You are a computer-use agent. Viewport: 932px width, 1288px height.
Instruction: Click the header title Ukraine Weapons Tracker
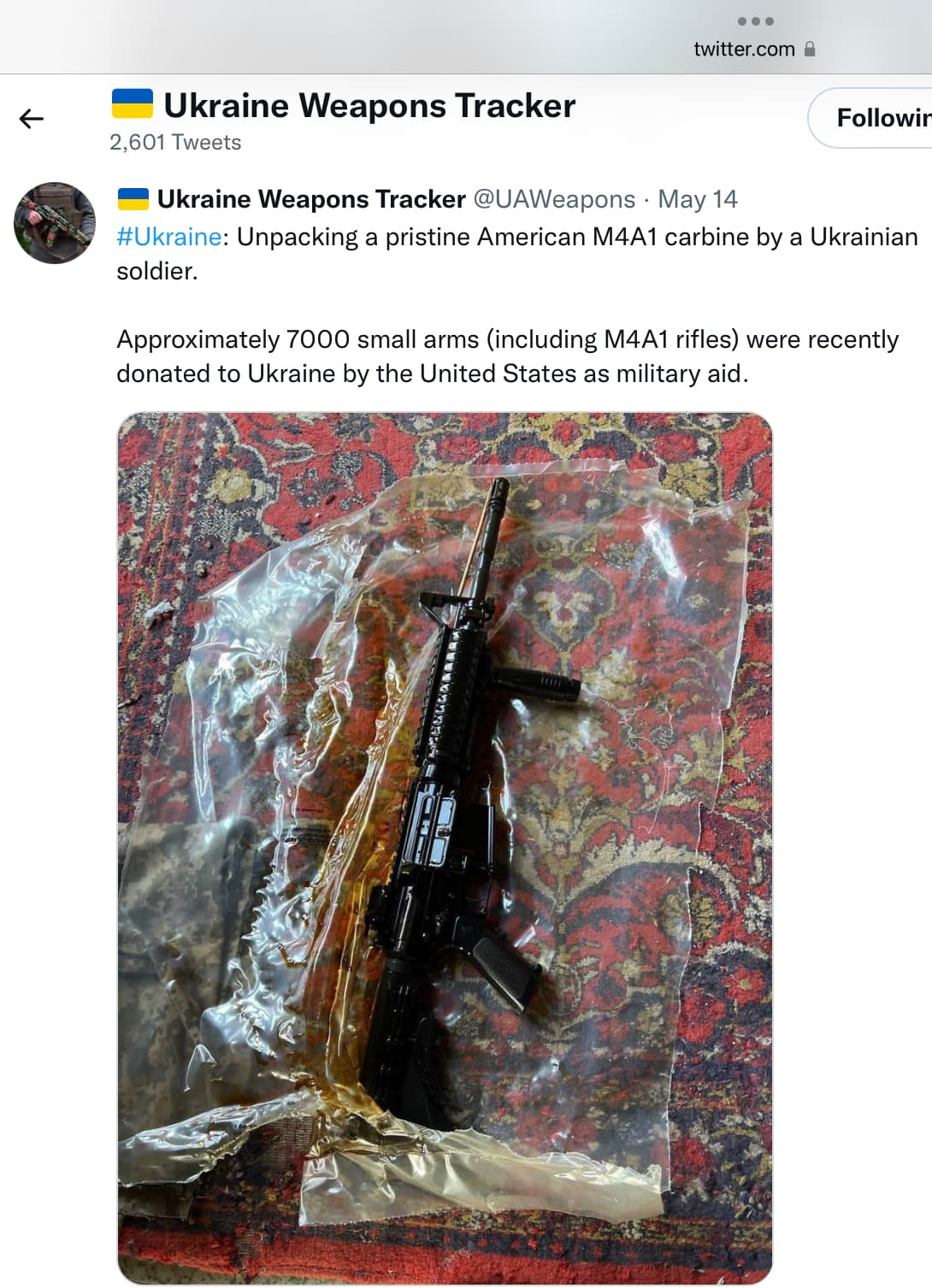[x=369, y=105]
